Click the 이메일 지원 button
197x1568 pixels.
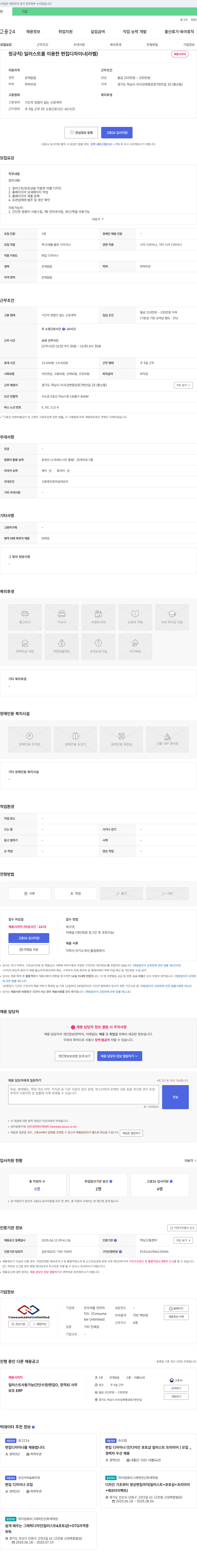pyautogui.click(x=29, y=950)
